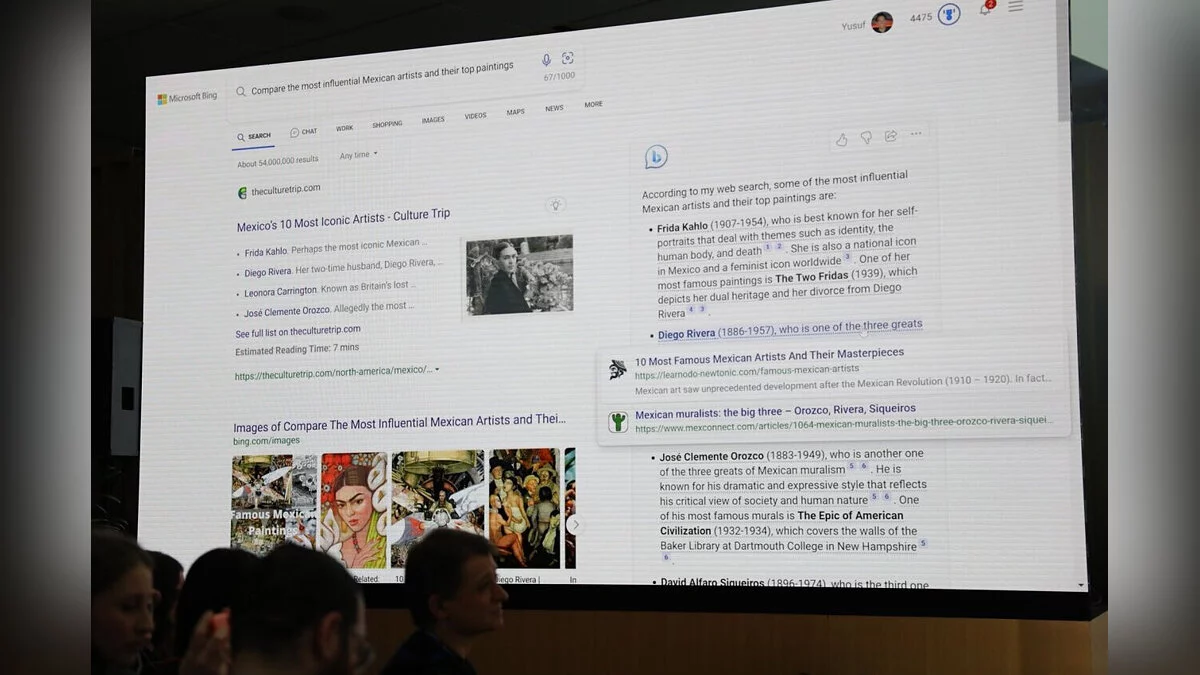The image size is (1200, 675).
Task: Click the Frida Kahlo list item link
Action: click(x=266, y=252)
